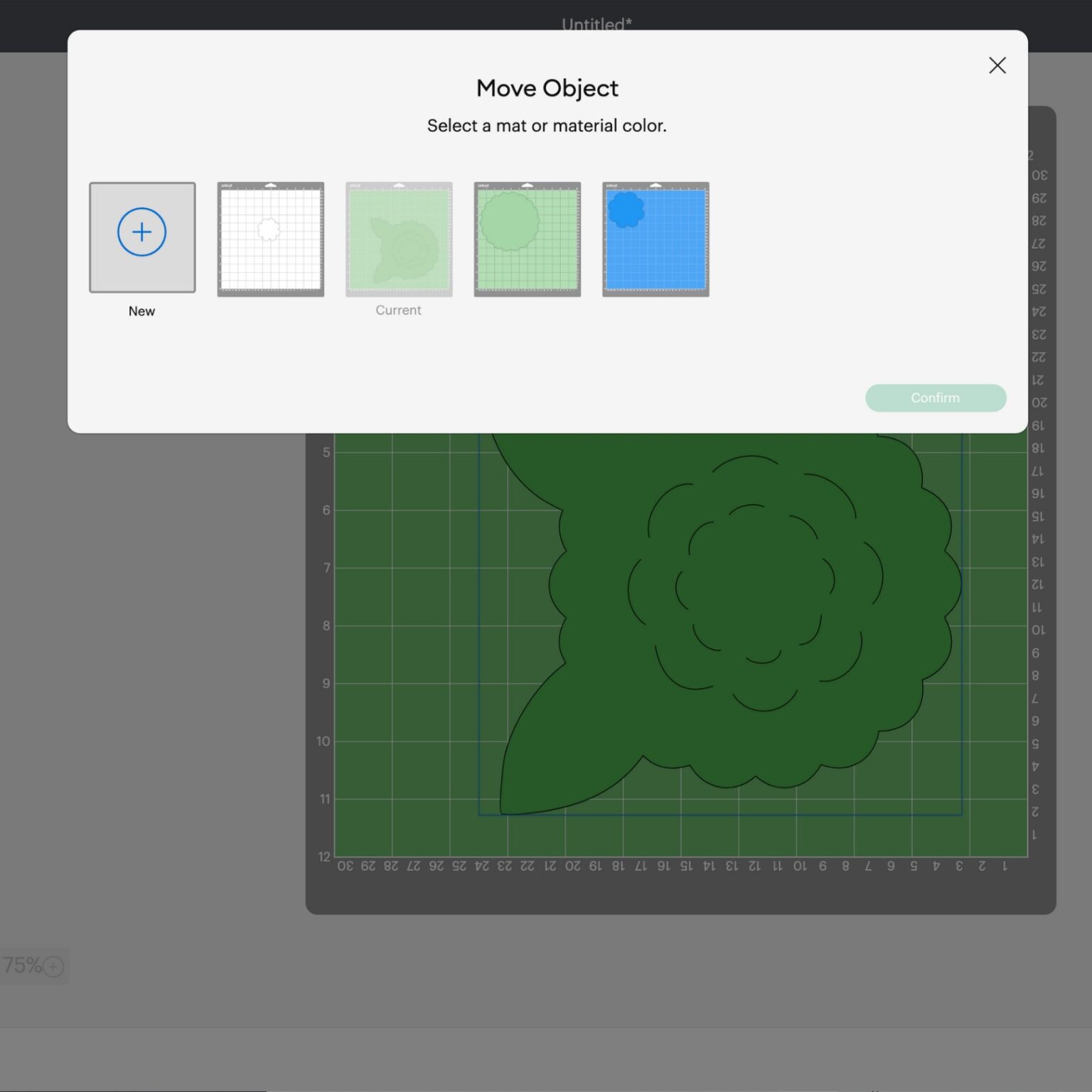1092x1092 pixels.
Task: Click the circled plus inside the New tile
Action: click(x=141, y=231)
